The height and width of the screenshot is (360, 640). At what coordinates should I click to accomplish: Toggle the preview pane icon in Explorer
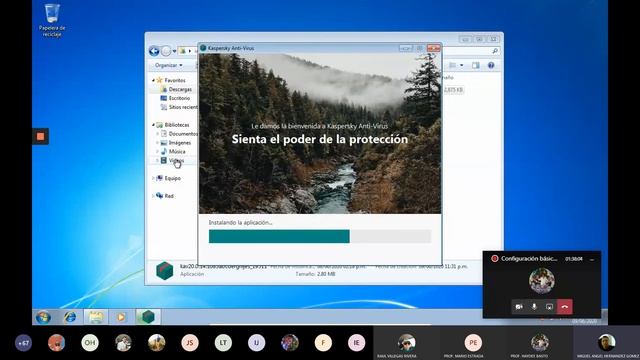coord(476,65)
